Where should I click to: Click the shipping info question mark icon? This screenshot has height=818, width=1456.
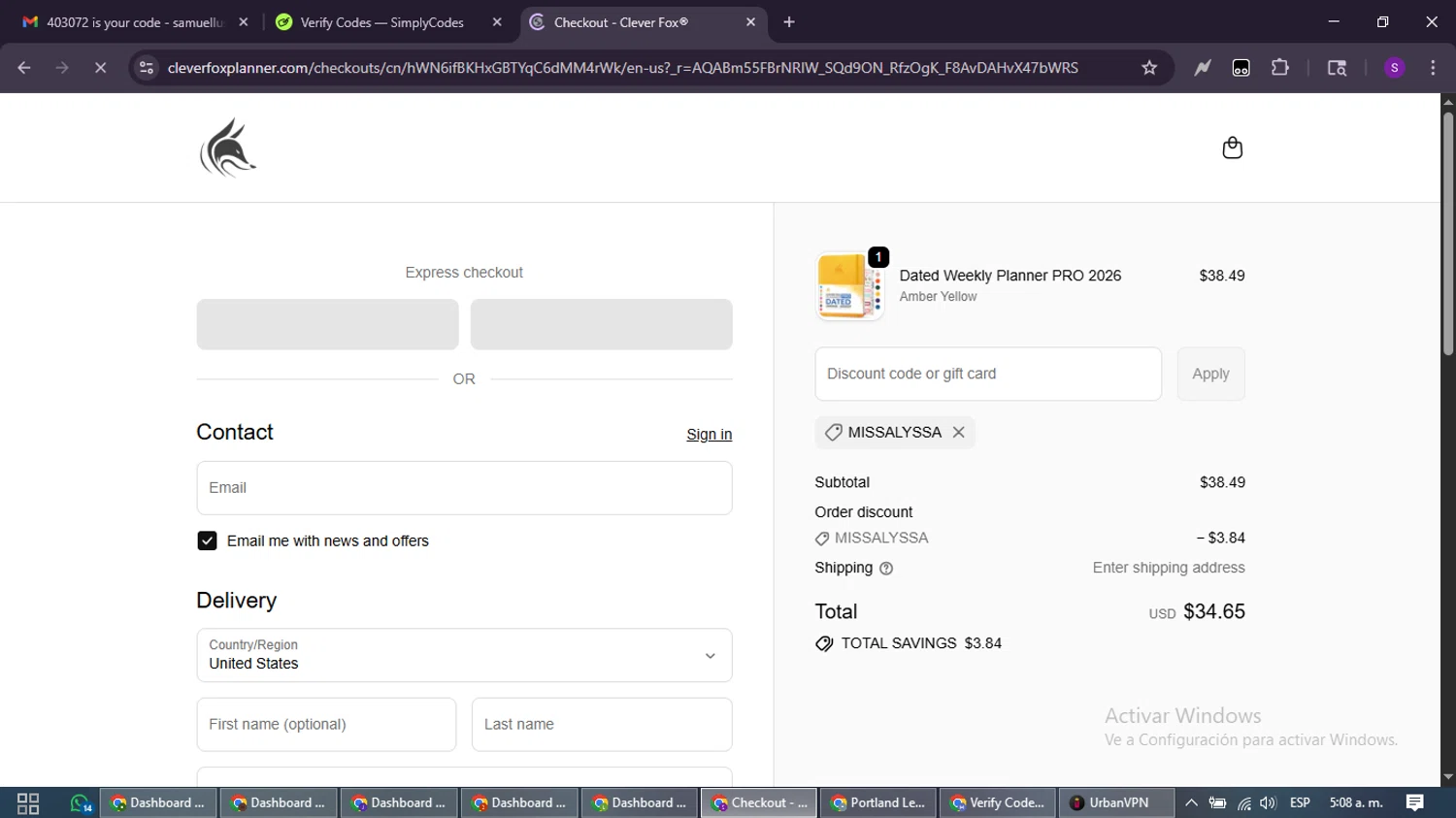click(x=885, y=569)
